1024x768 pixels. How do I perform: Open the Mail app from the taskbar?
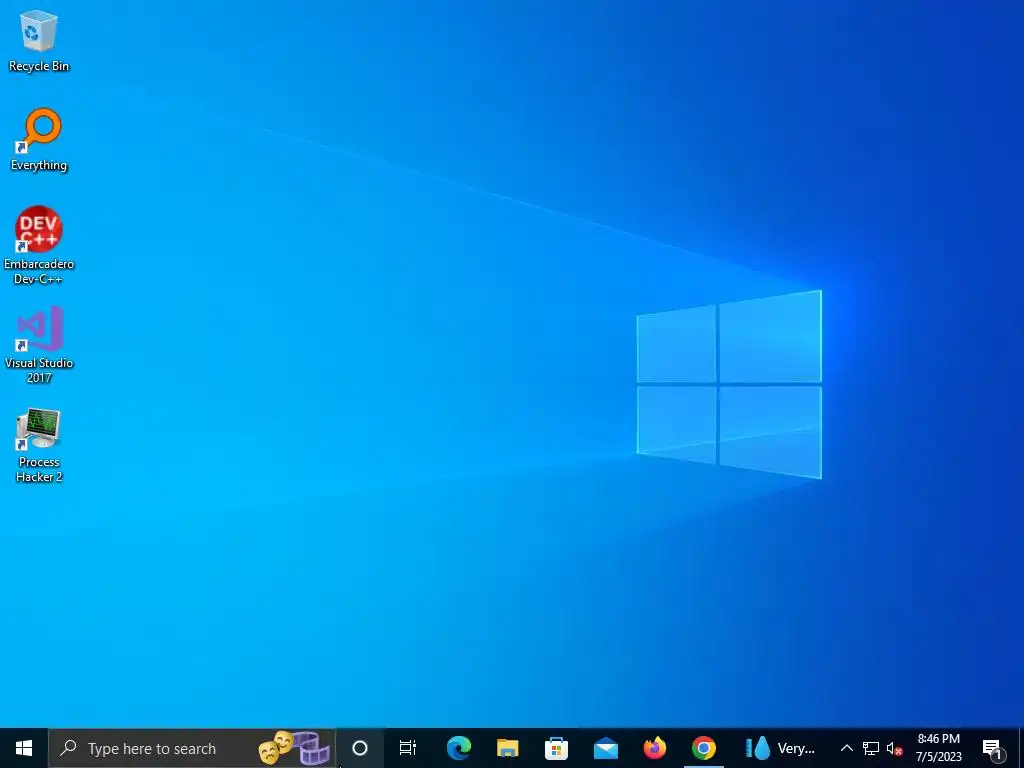coord(605,748)
